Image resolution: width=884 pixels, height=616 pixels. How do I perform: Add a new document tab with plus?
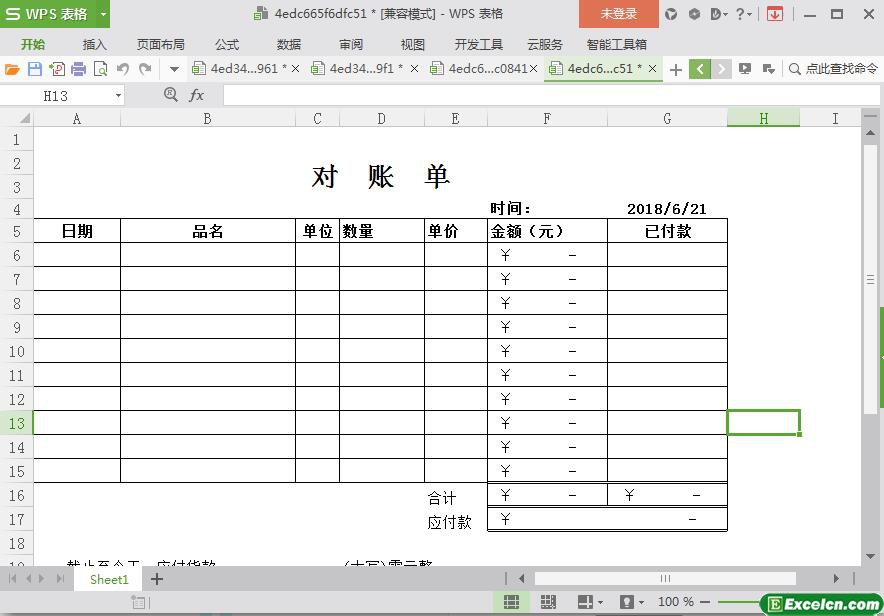point(675,69)
